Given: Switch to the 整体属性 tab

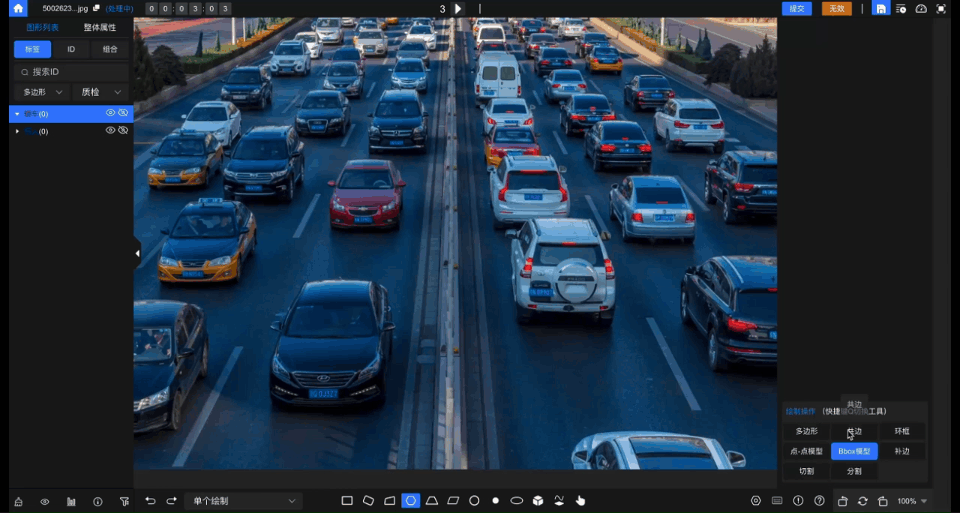Looking at the screenshot, I should click(x=100, y=28).
